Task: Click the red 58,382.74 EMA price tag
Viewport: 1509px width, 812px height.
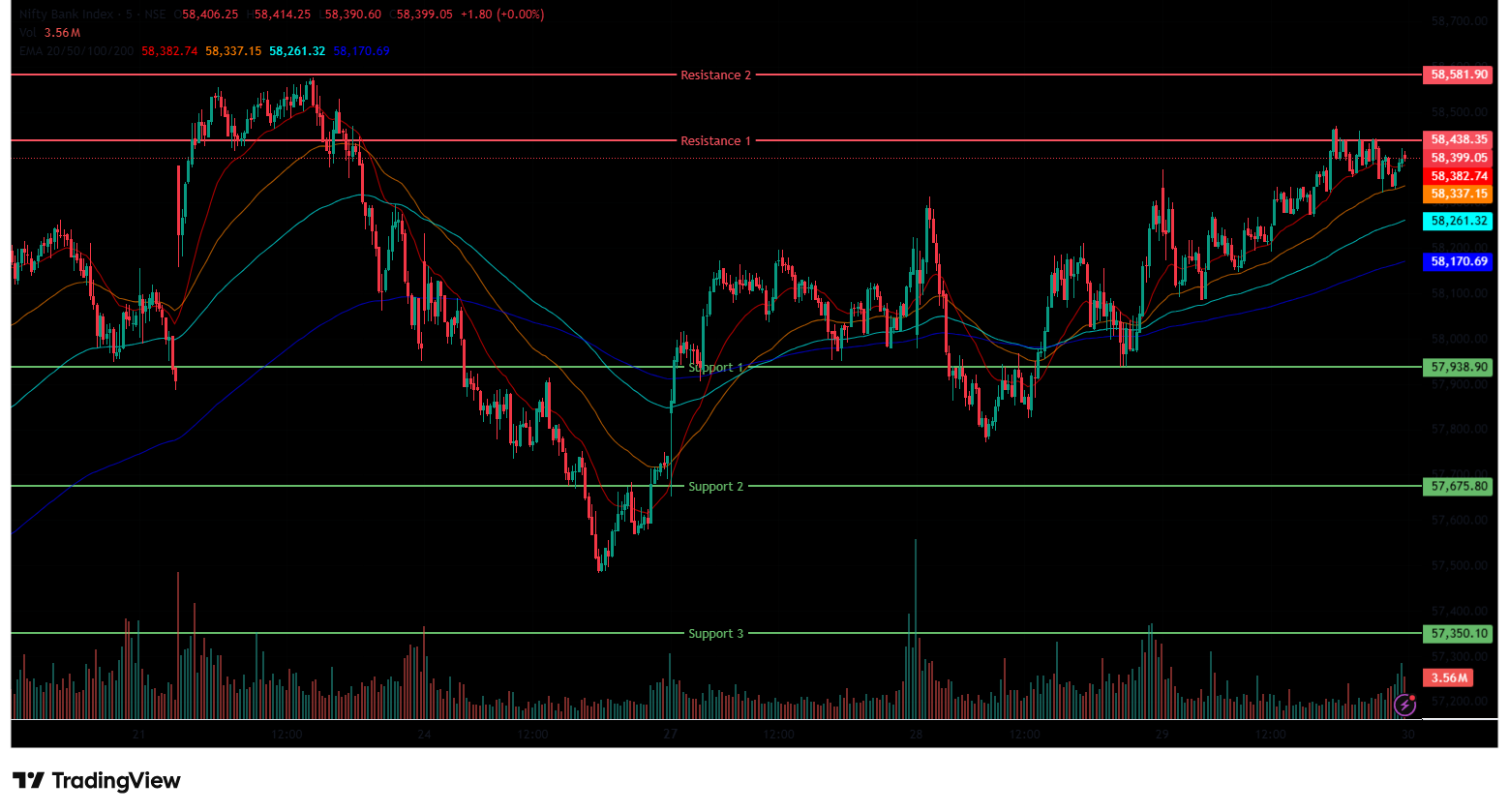Action: pos(1458,176)
